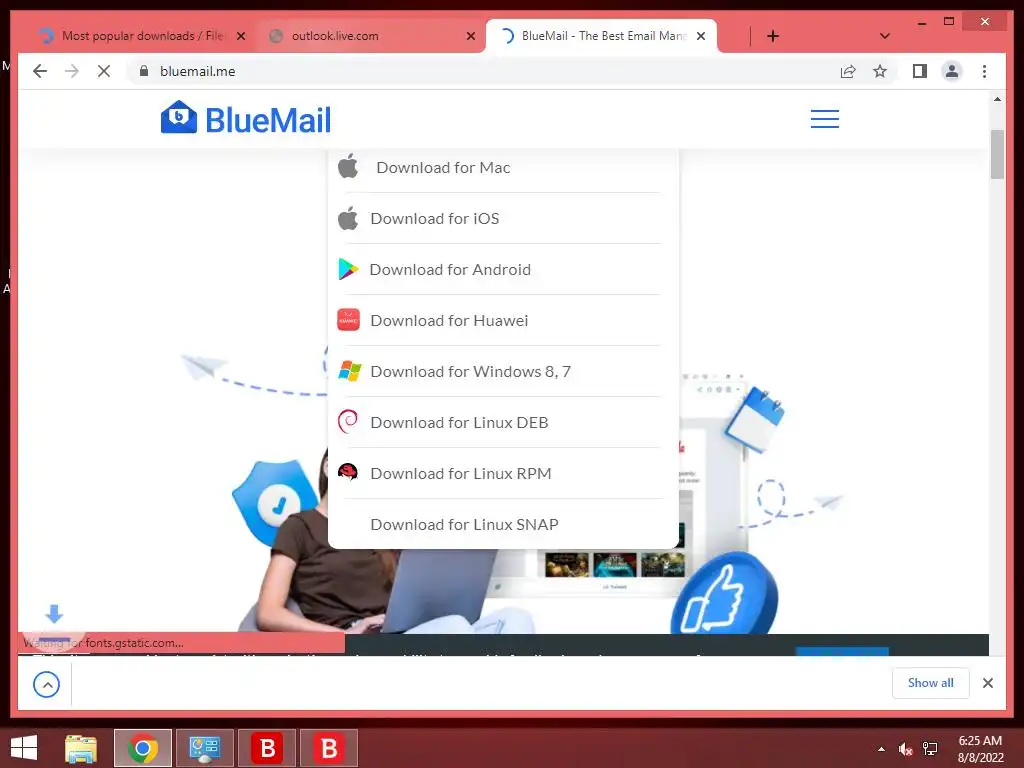Click the Debian swirl icon

tap(347, 421)
